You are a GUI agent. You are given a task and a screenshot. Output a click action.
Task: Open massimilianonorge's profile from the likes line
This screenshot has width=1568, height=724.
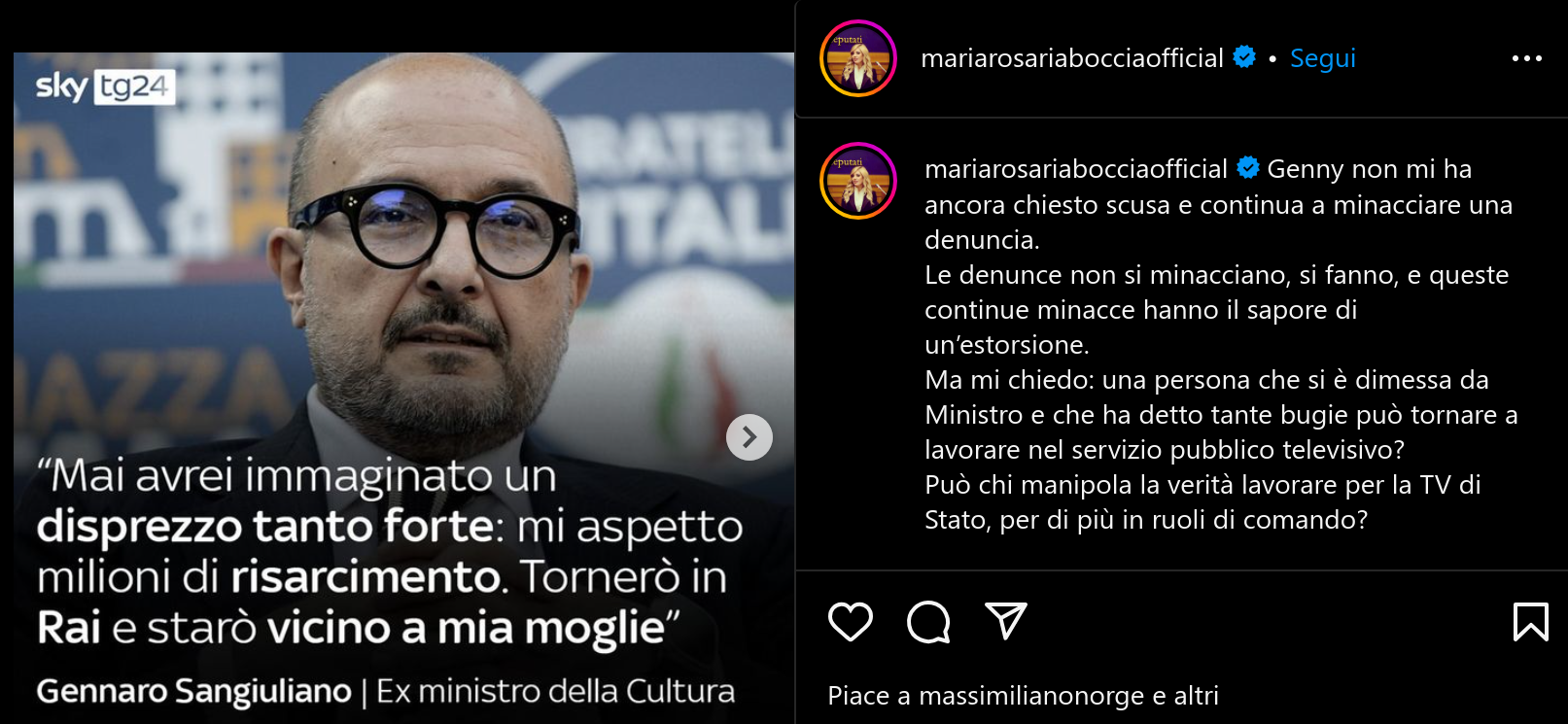1031,696
